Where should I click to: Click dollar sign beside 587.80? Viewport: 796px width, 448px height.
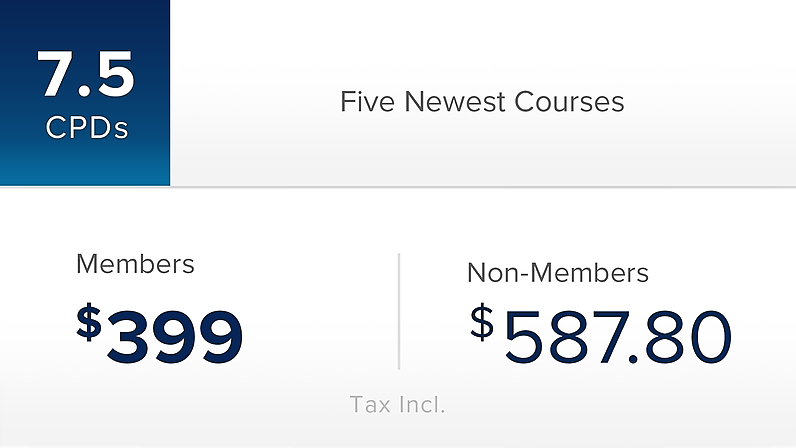pos(482,322)
